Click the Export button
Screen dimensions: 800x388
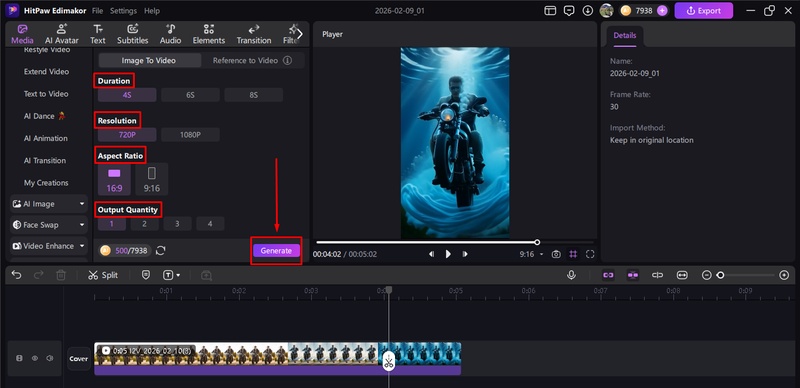click(x=704, y=10)
